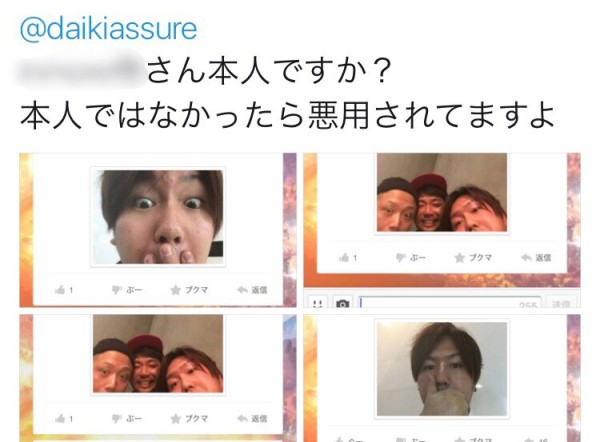The height and width of the screenshot is (442, 600).
Task: Bookmark bottom-left post with ブクマ star
Action: coord(176,419)
